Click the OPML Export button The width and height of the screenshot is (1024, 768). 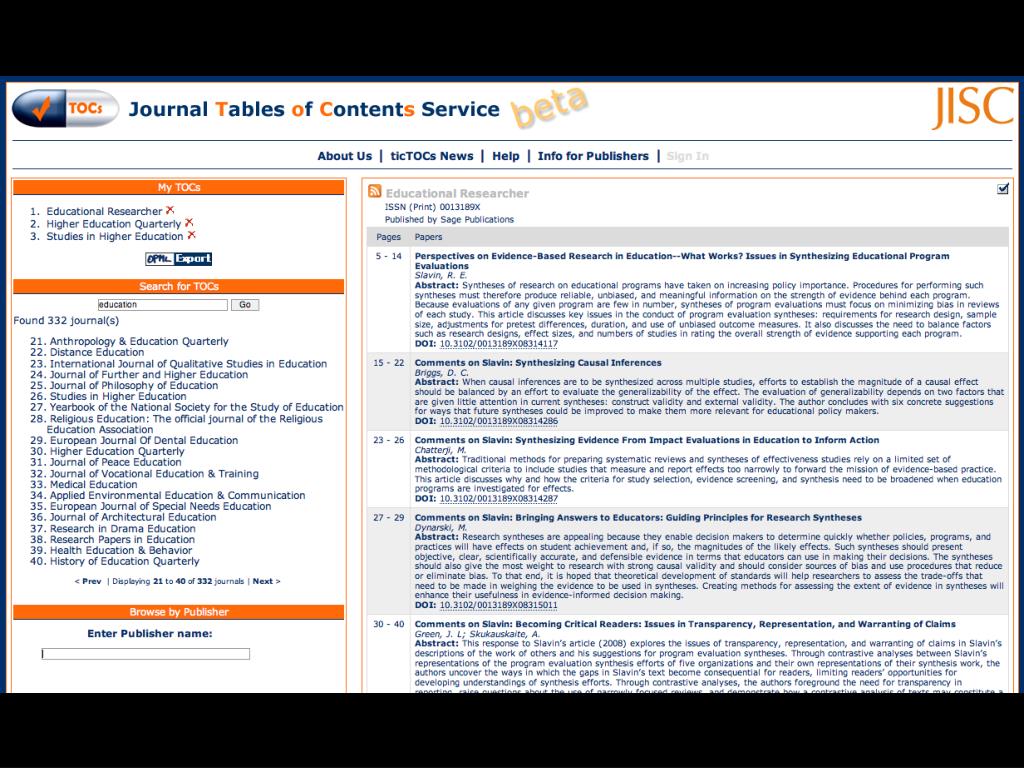pos(178,259)
